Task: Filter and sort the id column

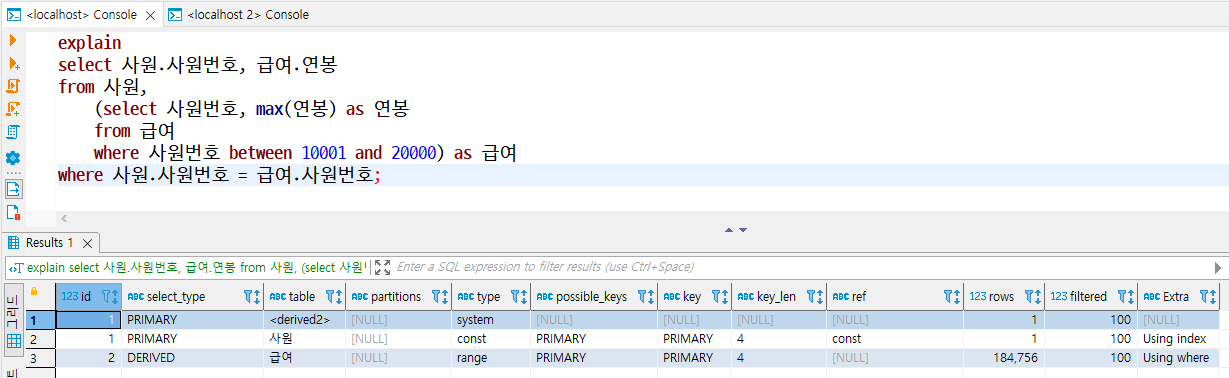Action: coord(111,297)
